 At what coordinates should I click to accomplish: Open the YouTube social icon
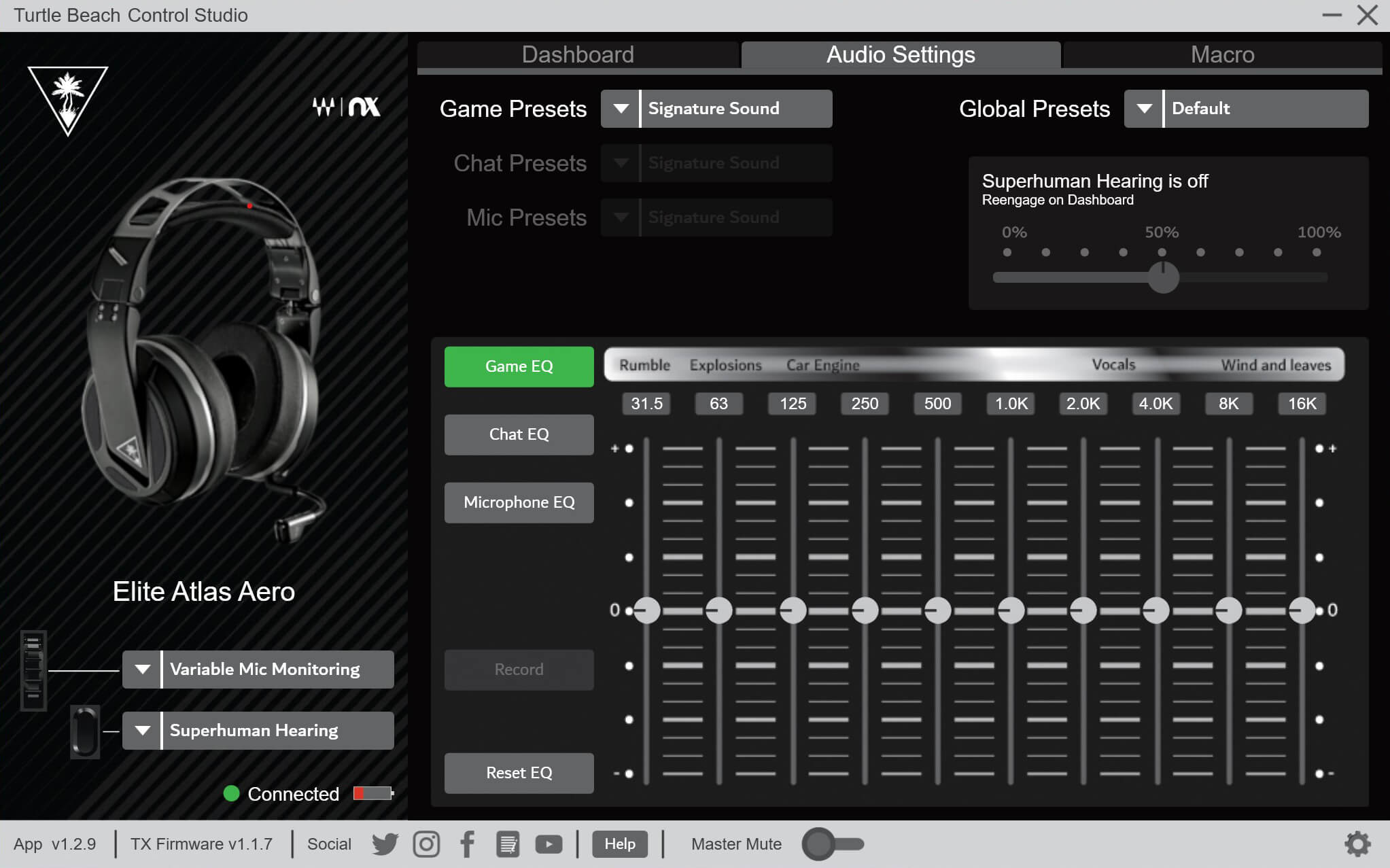tap(549, 844)
